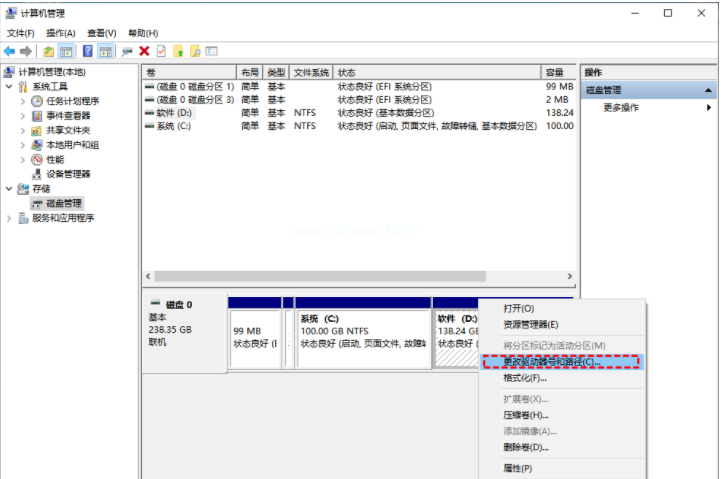
Task: Open 本地用户和组 tree node
Action: coord(72,145)
